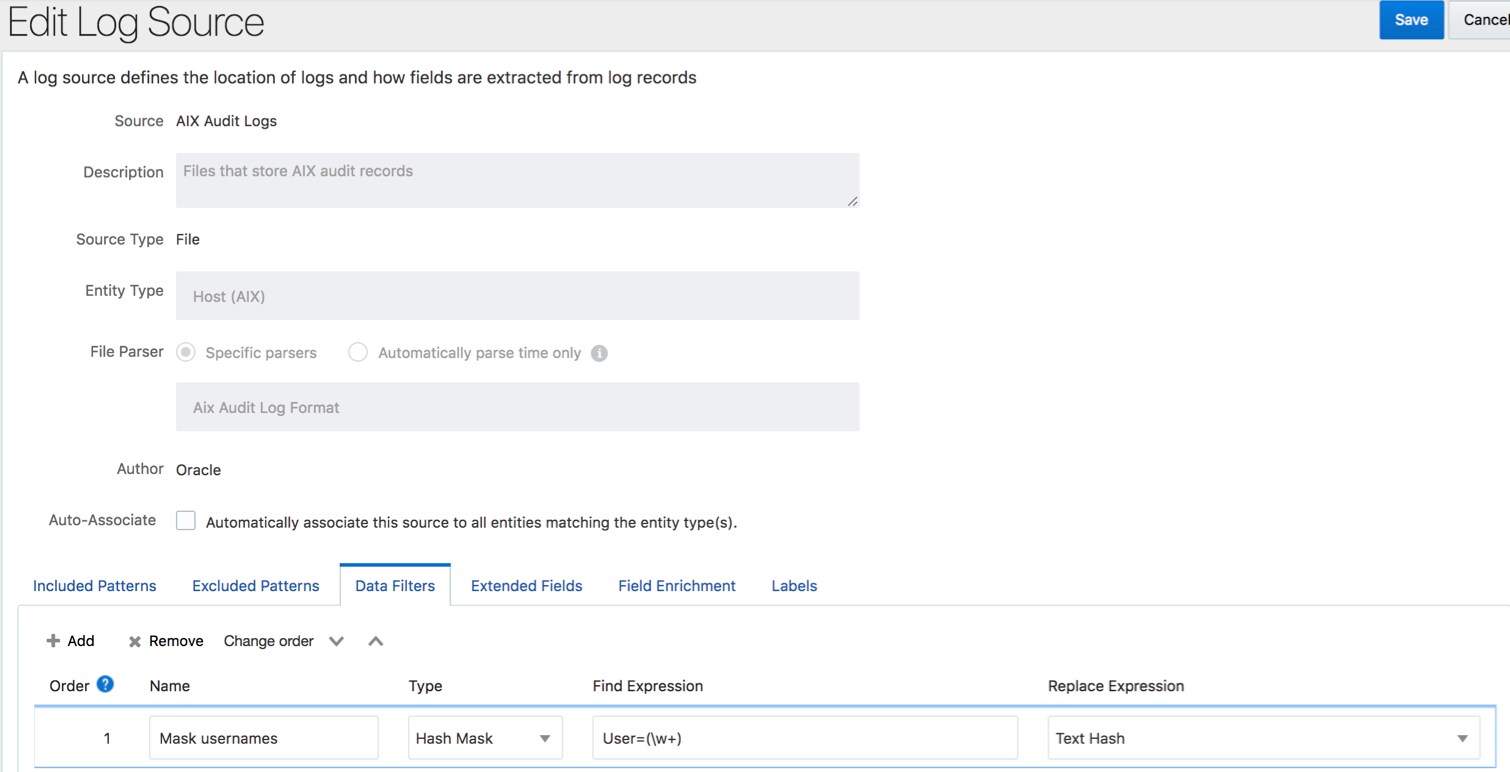The height and width of the screenshot is (772, 1510).
Task: Open the Extended Fields tab
Action: pyautogui.click(x=526, y=586)
